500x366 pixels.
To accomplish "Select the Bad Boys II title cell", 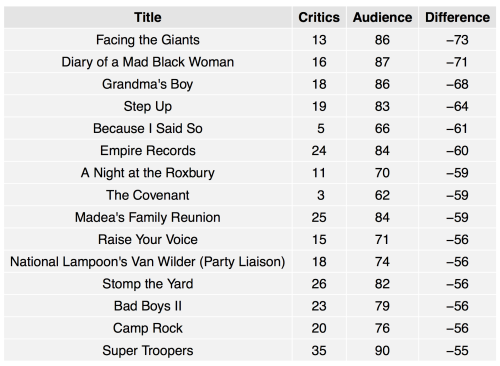I will pos(148,306).
